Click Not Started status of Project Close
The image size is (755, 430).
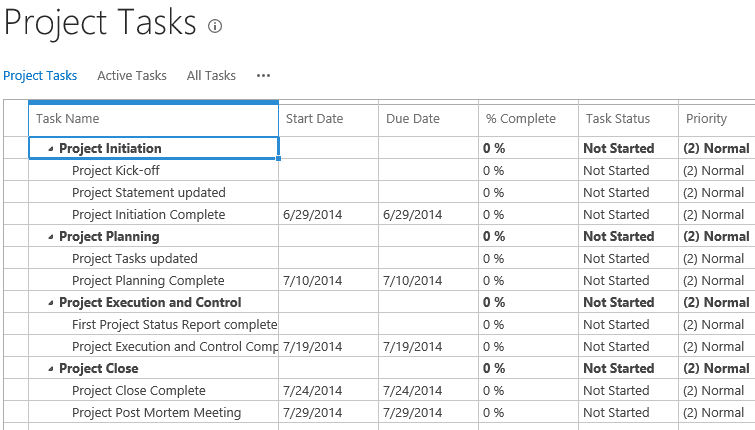click(x=628, y=368)
